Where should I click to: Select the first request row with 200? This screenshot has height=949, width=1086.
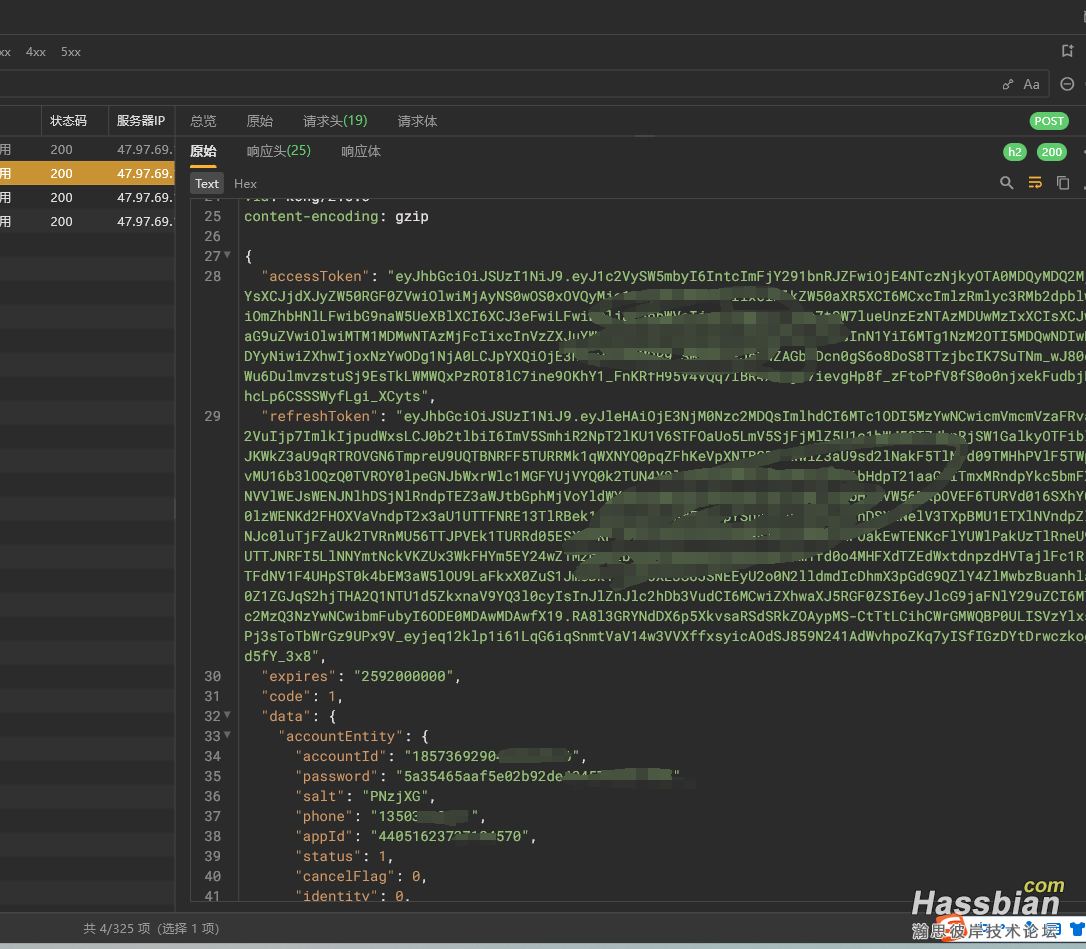(87, 150)
